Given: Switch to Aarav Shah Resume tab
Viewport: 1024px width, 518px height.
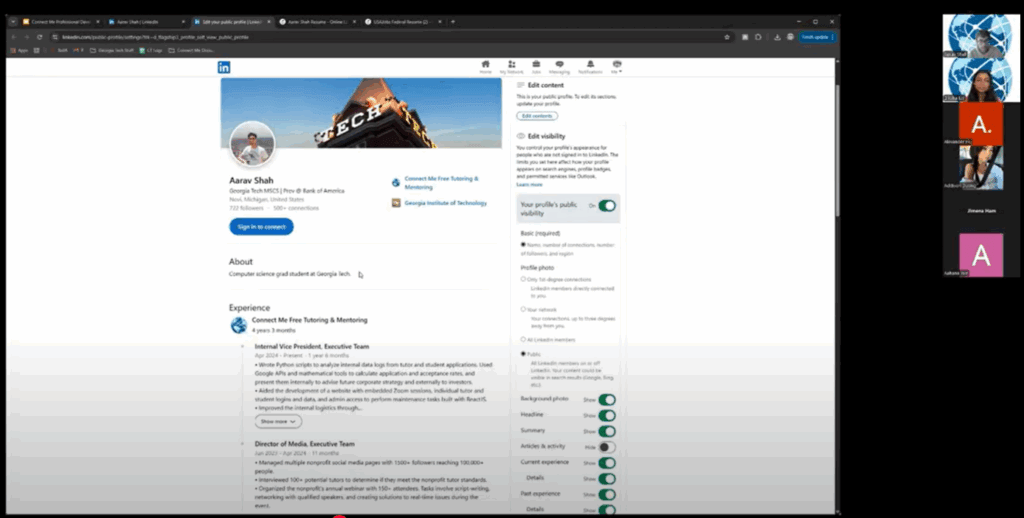Looking at the screenshot, I should (318, 22).
